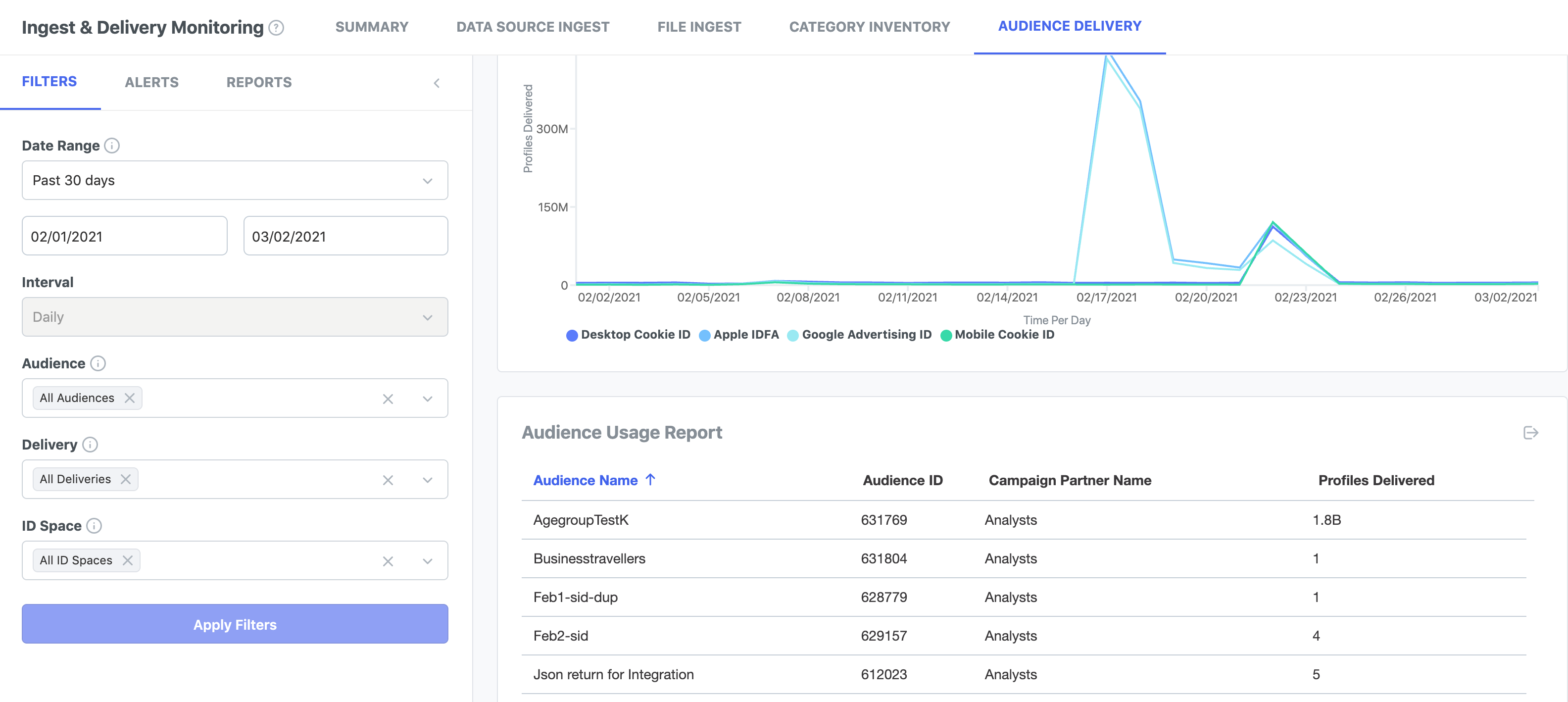Collapse the filters side panel
The image size is (1568, 702).
[x=437, y=83]
